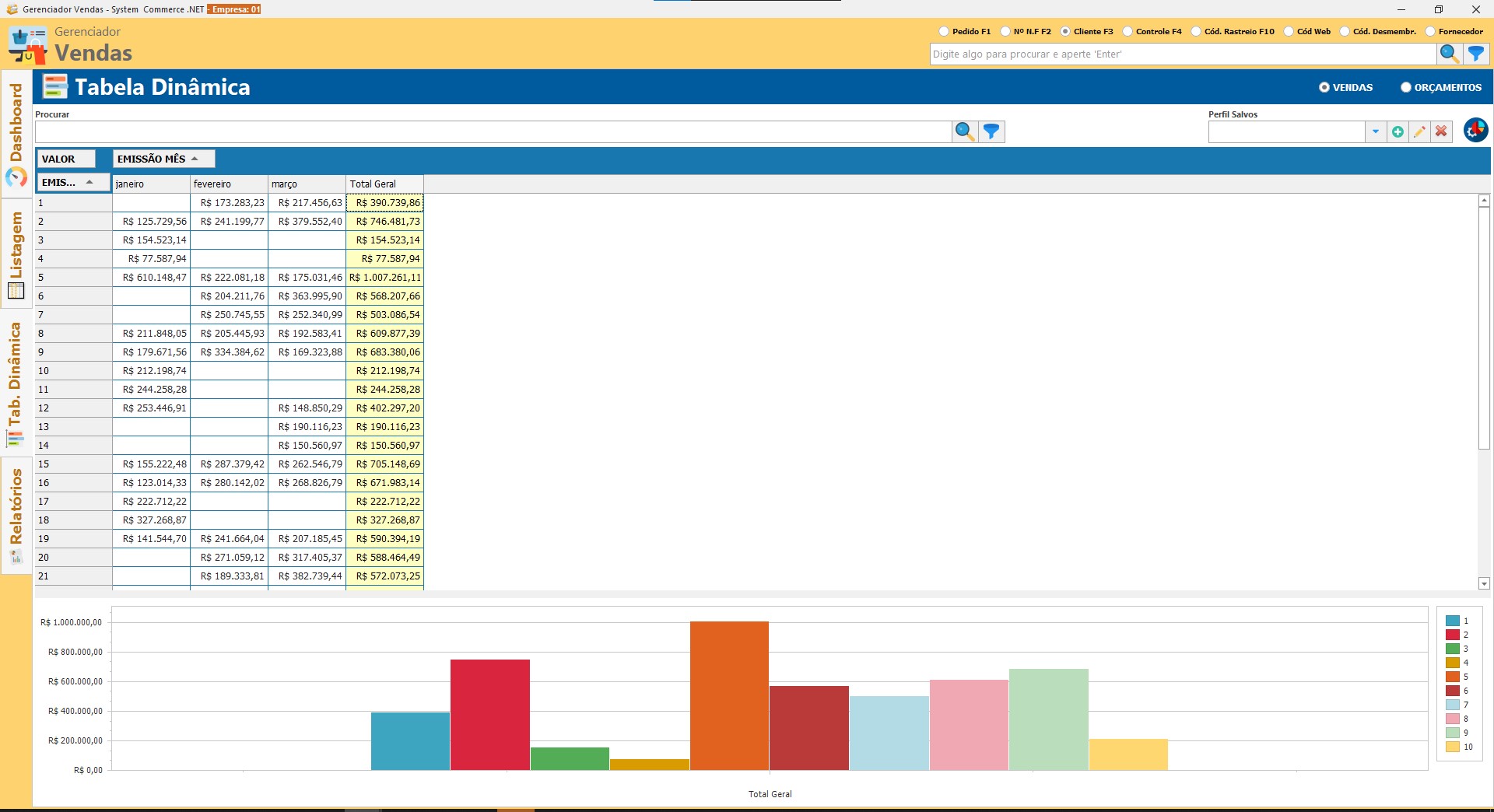Switch to ORÇAMENTOS radio option
Image resolution: width=1494 pixels, height=812 pixels.
tap(1406, 88)
